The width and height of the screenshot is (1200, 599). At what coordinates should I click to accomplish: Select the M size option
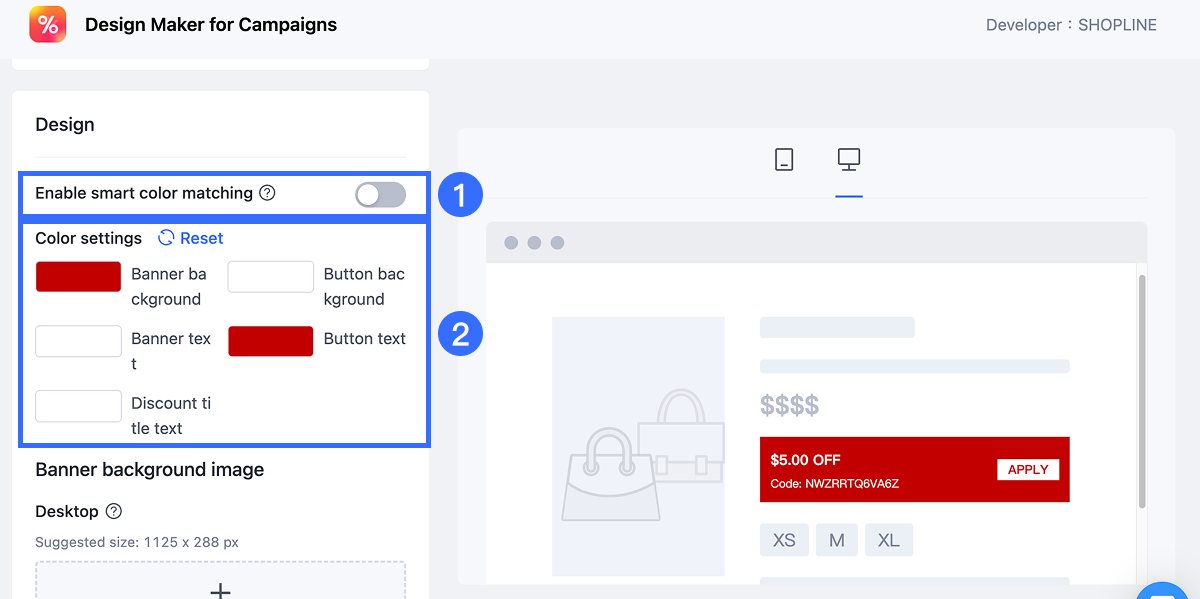[x=837, y=540]
